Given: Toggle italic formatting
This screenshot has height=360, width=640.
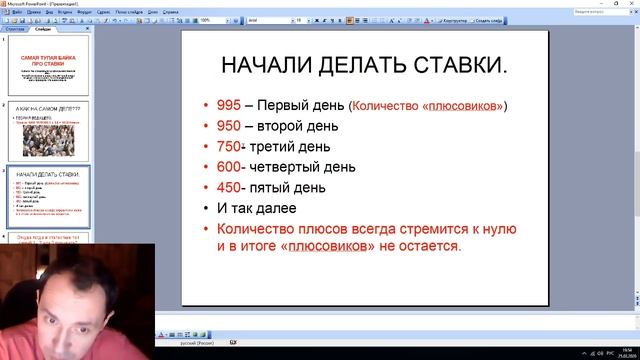Looking at the screenshot, I should 324,20.
